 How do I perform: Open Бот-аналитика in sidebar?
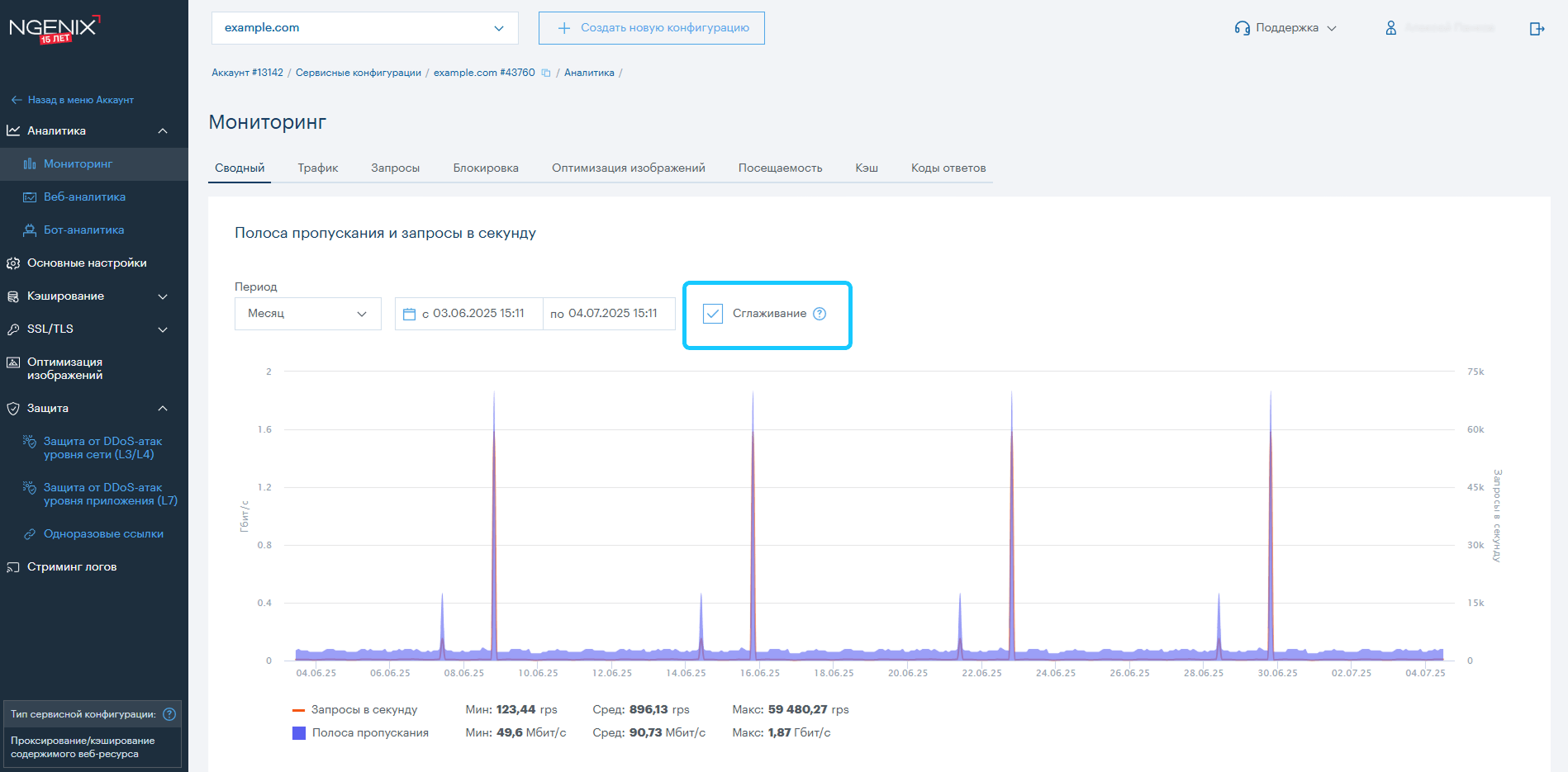pyautogui.click(x=83, y=230)
